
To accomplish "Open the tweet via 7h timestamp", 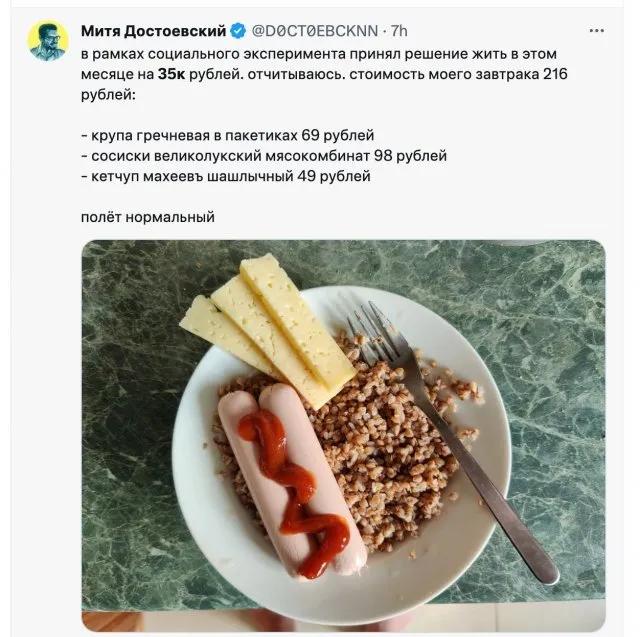I will point(399,31).
